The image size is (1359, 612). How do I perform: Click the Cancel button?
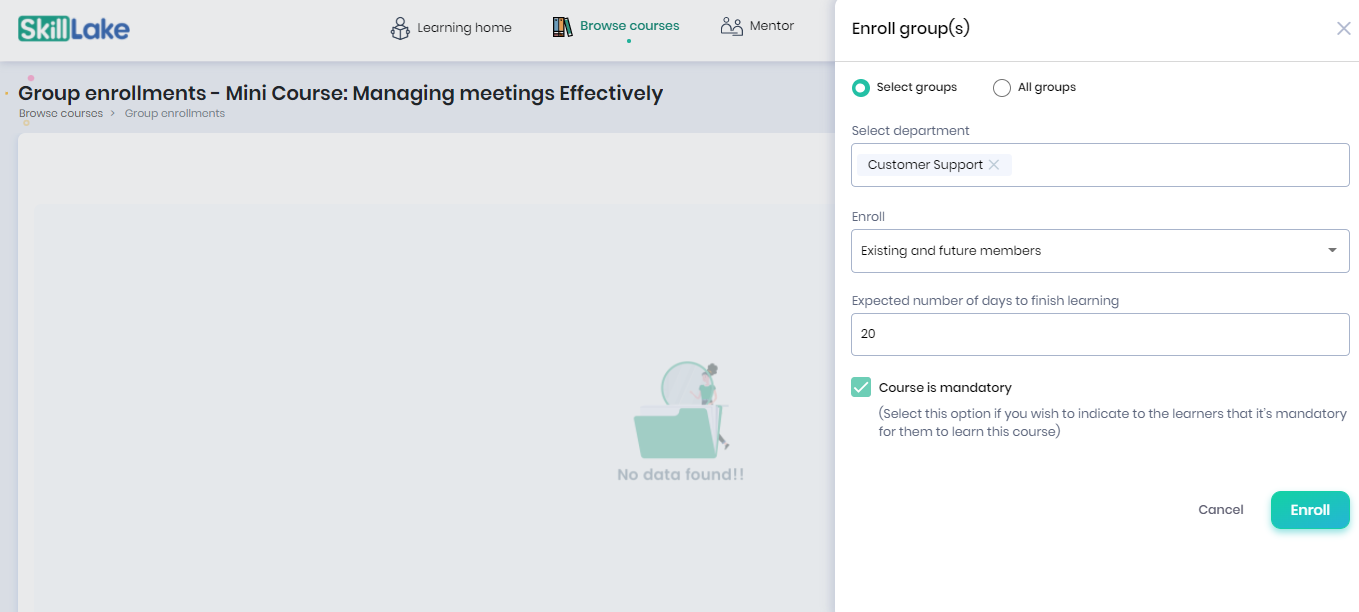[1221, 510]
